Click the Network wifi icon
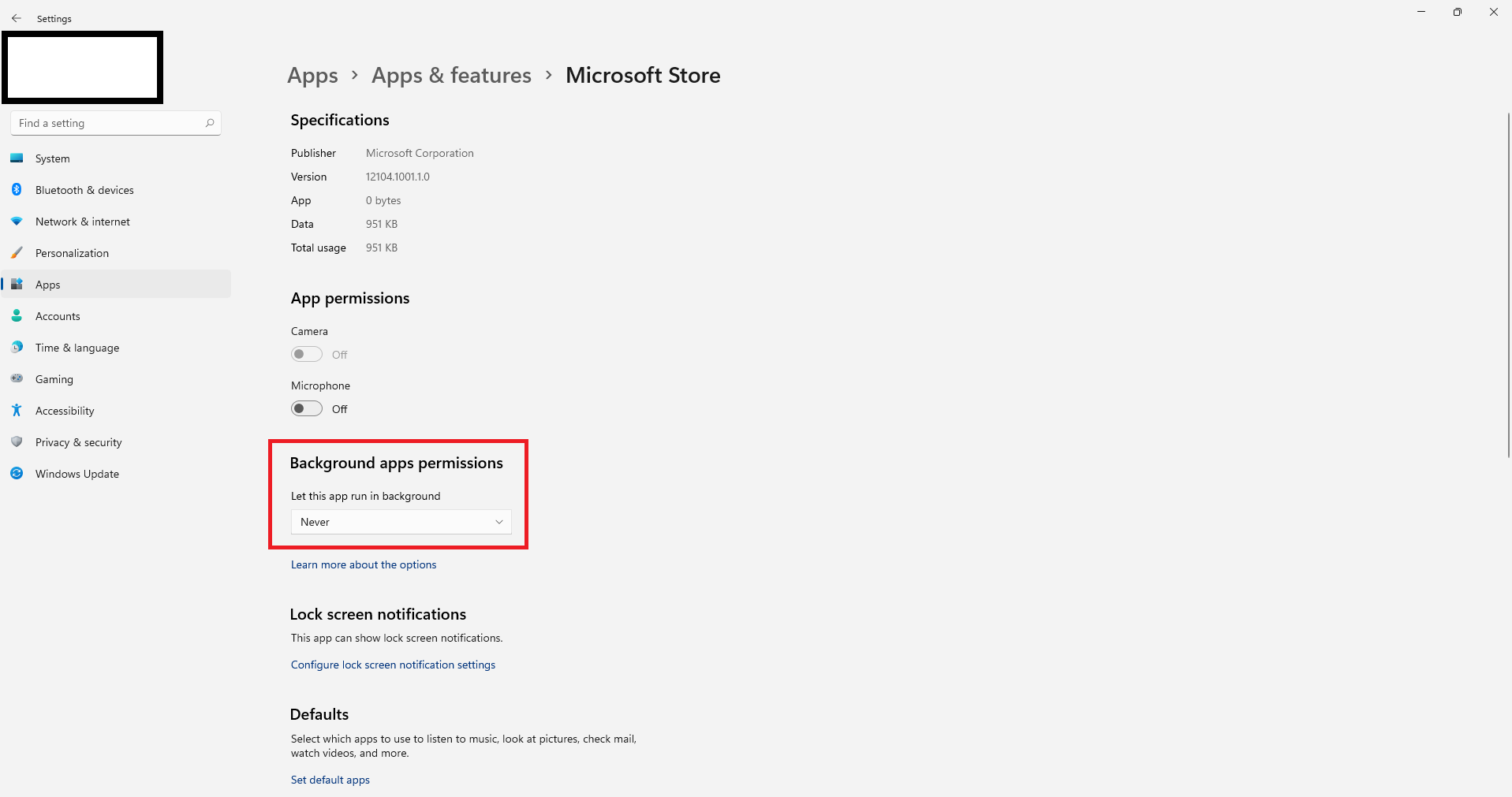The height and width of the screenshot is (797, 1512). click(x=17, y=222)
